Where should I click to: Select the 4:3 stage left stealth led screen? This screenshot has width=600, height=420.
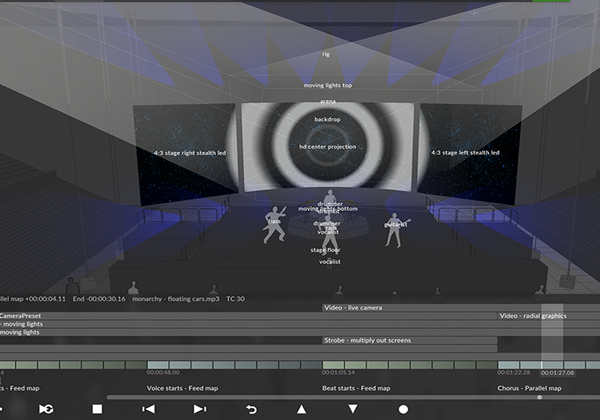(x=466, y=153)
